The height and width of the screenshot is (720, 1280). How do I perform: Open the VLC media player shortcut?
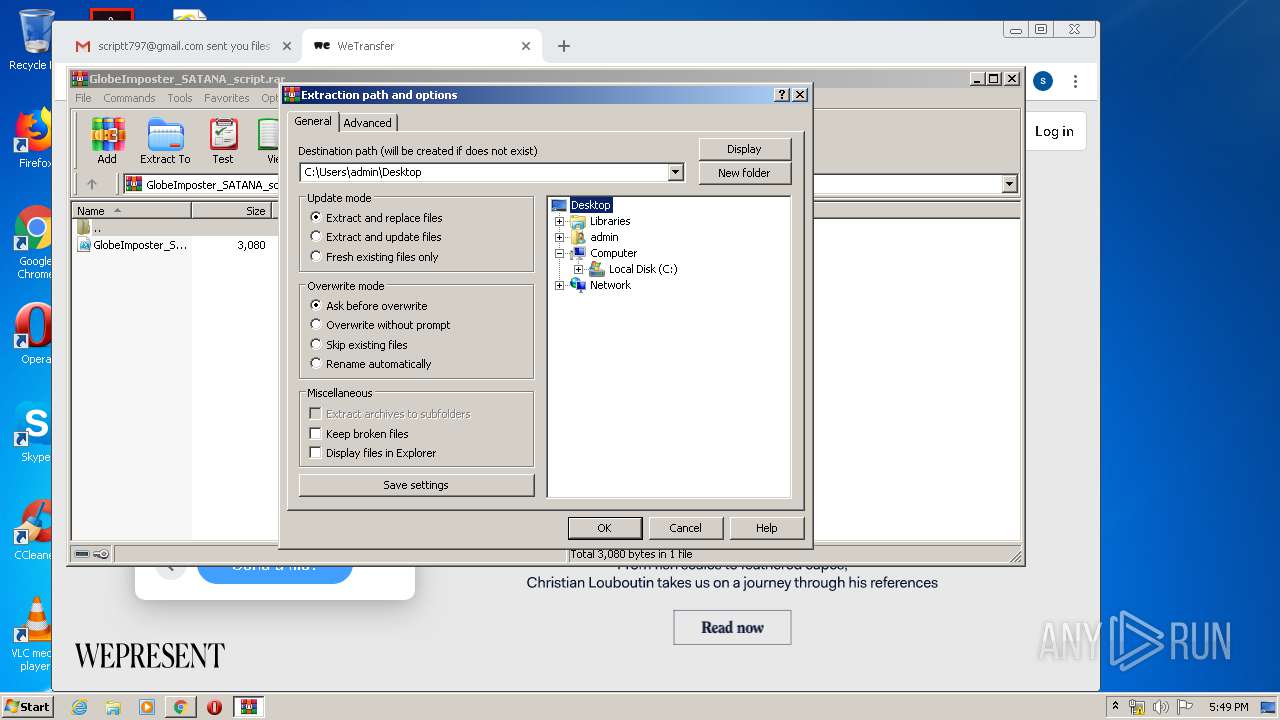coord(34,634)
